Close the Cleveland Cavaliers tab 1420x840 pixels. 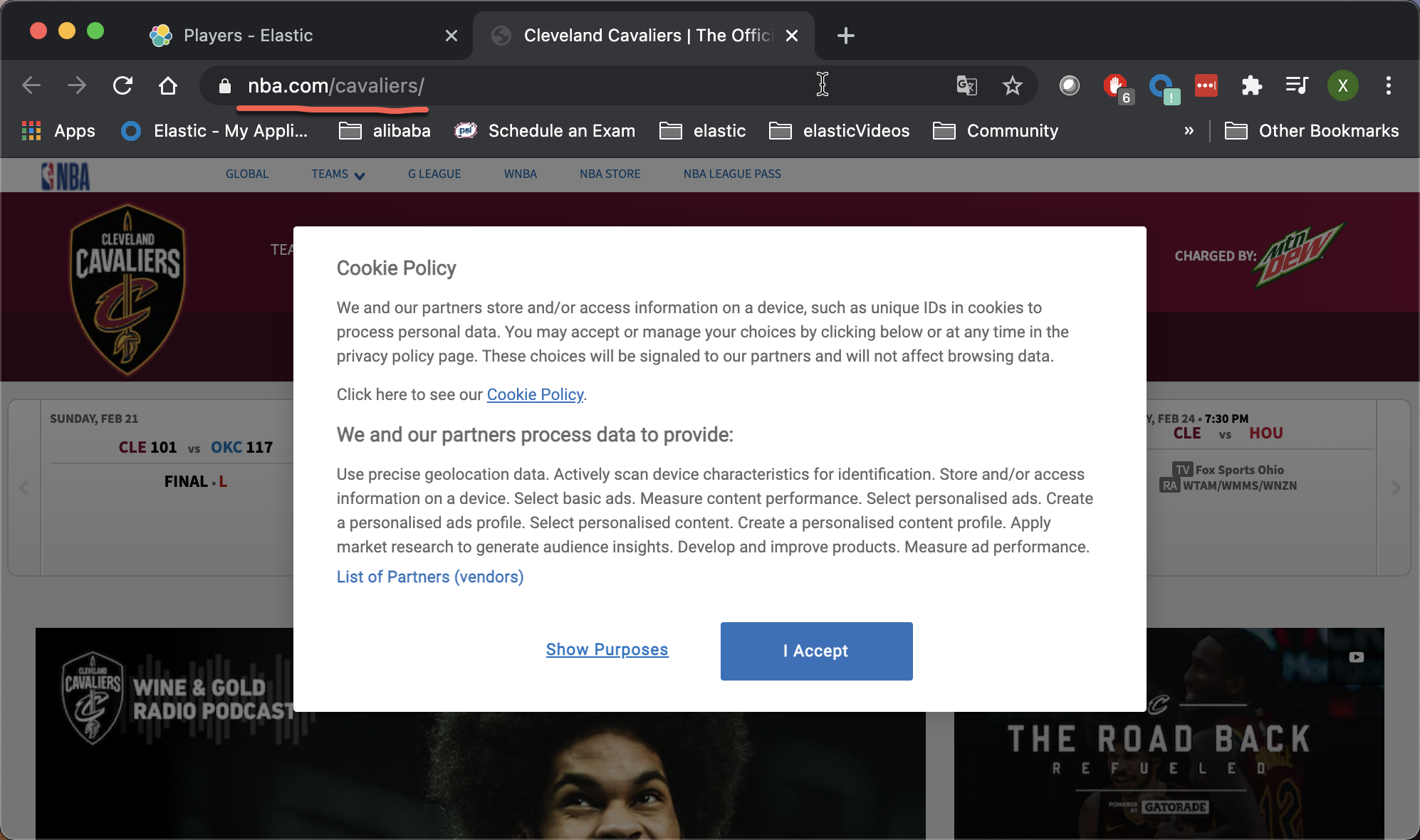click(x=792, y=36)
